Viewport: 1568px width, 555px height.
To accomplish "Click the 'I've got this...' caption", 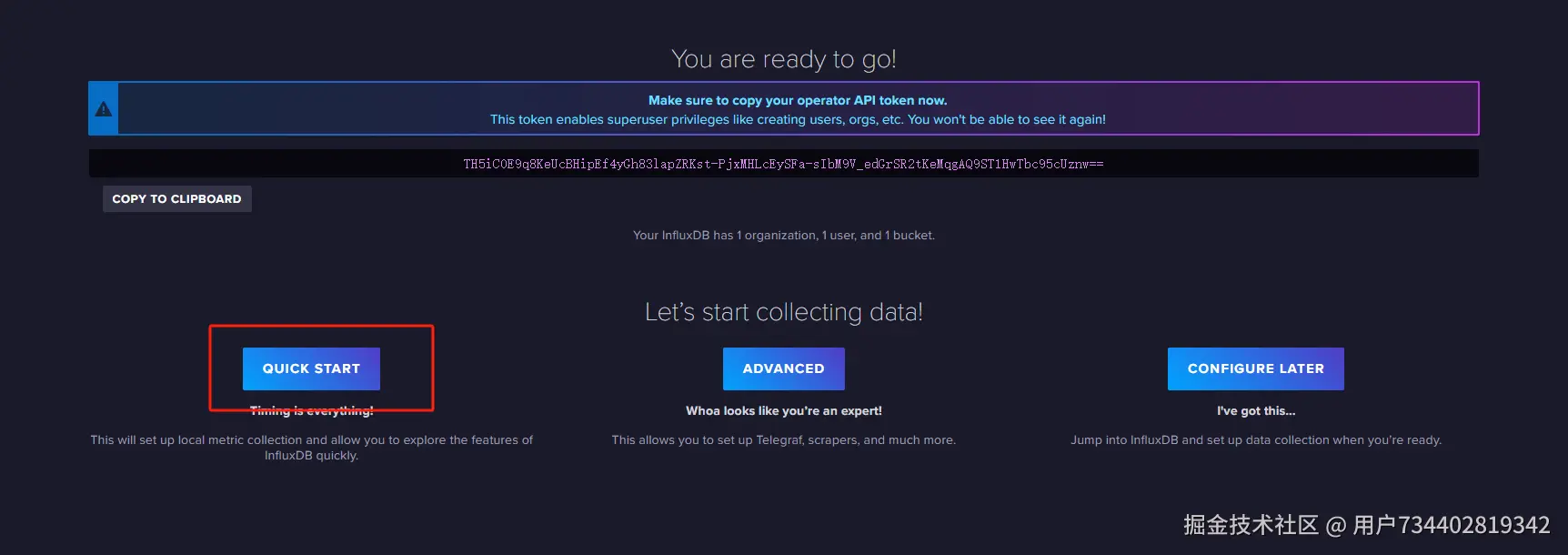I will [x=1255, y=410].
